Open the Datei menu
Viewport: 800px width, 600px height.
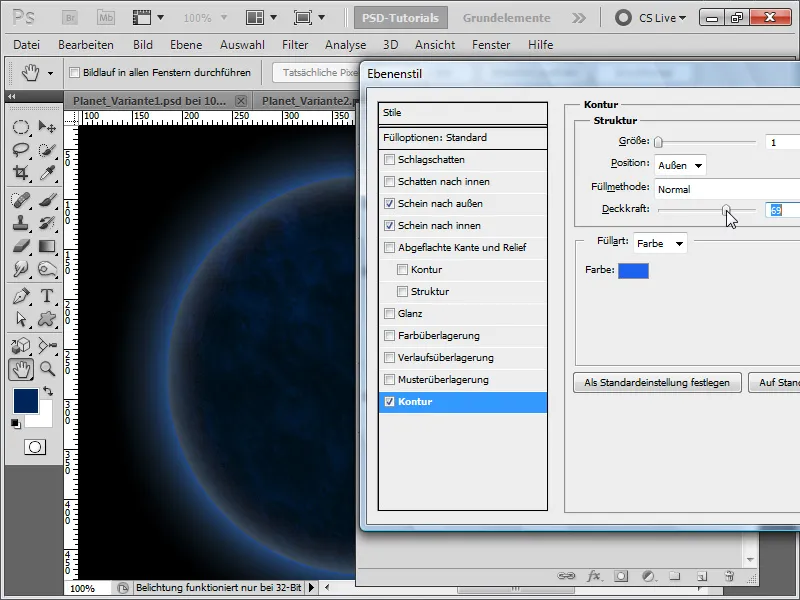27,45
